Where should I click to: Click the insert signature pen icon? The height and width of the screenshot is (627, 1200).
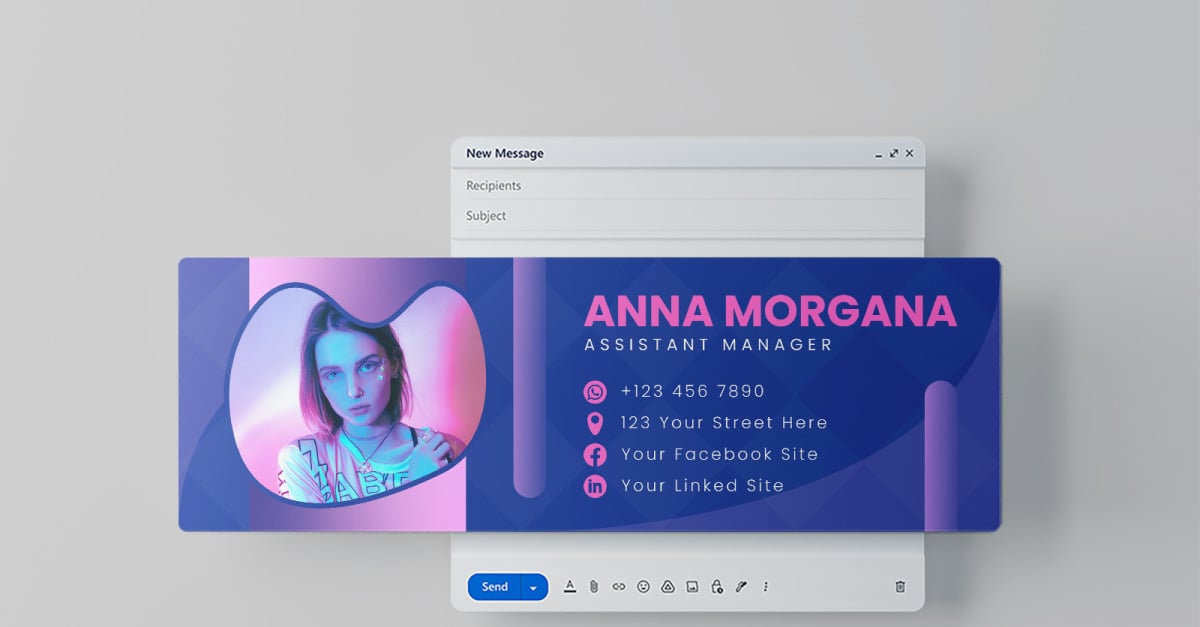[x=740, y=587]
